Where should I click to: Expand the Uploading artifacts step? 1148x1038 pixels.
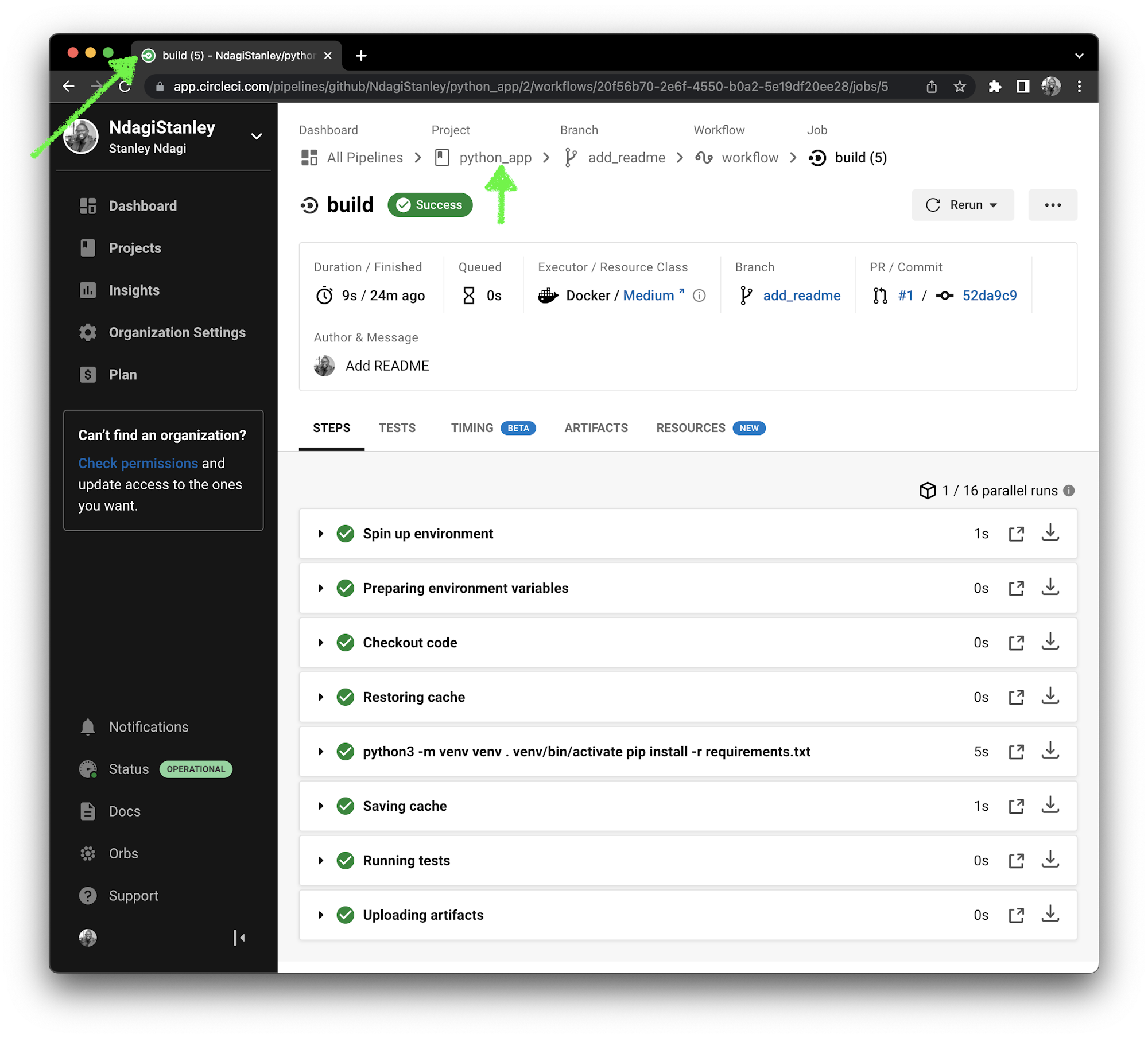tap(321, 915)
